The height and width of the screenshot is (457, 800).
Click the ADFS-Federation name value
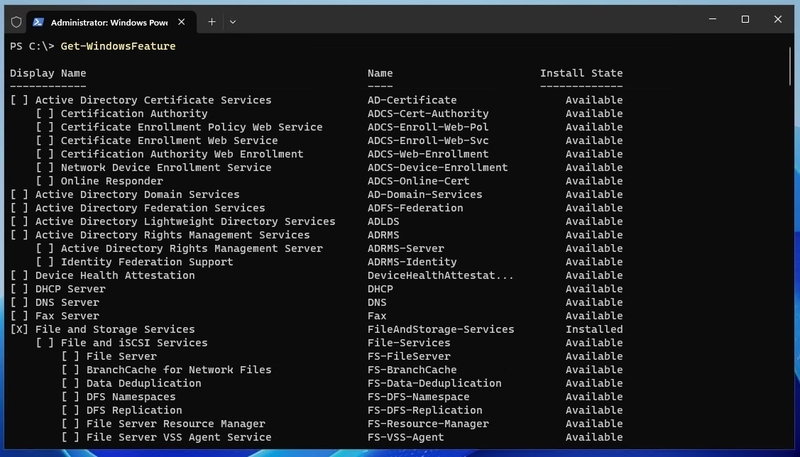[415, 208]
